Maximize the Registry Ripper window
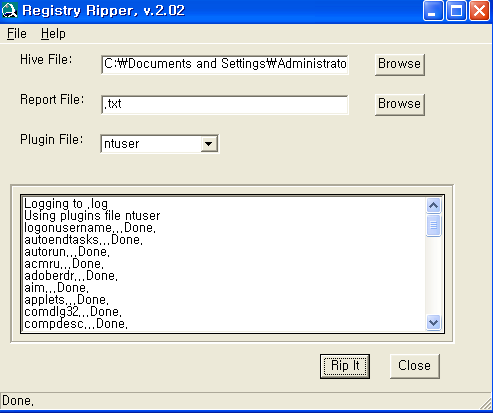493x413 pixels. point(456,11)
